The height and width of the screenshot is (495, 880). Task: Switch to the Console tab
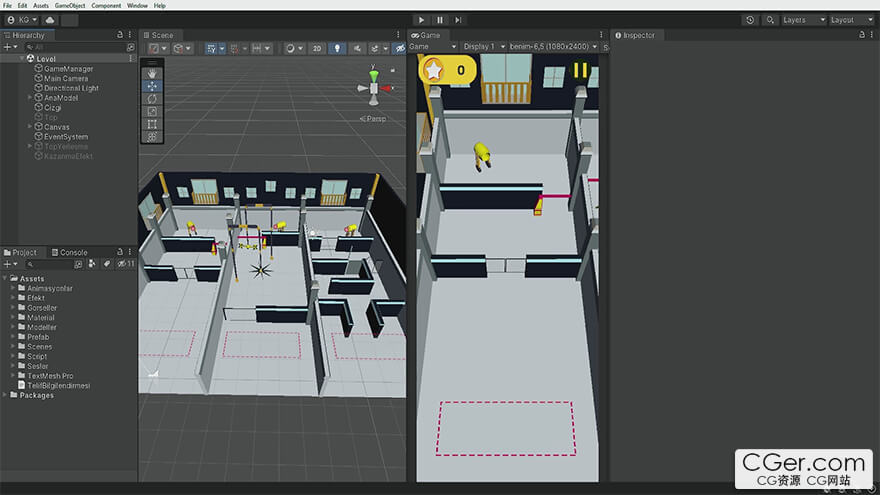click(x=69, y=253)
